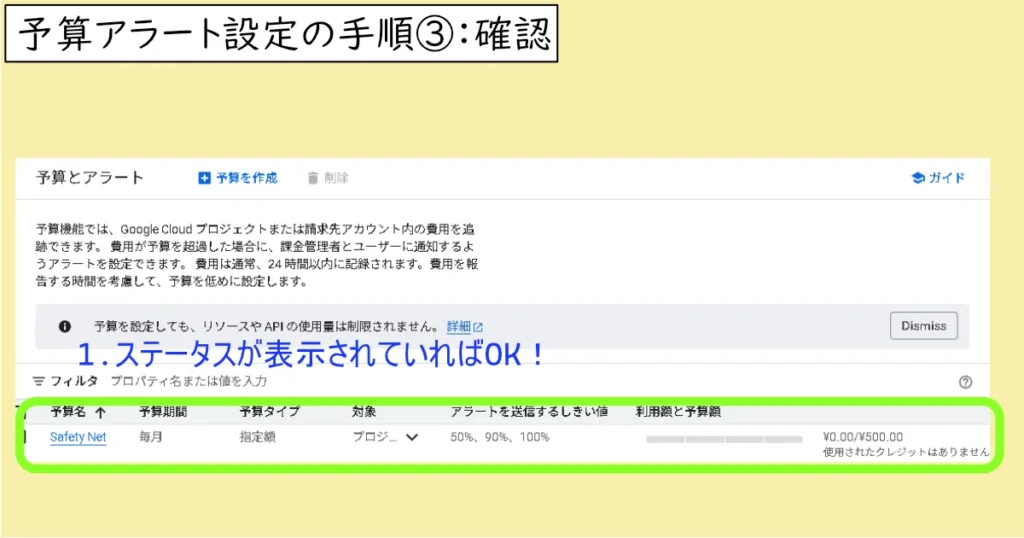Open the 詳細 link in the banner

pyautogui.click(x=458, y=326)
